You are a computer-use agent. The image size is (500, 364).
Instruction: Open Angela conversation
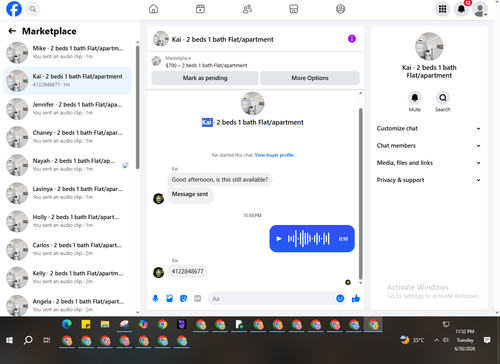[x=67, y=305]
